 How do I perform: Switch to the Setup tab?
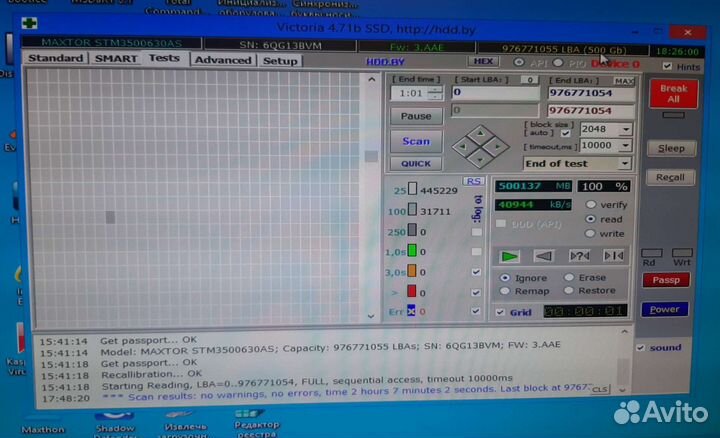coord(280,61)
